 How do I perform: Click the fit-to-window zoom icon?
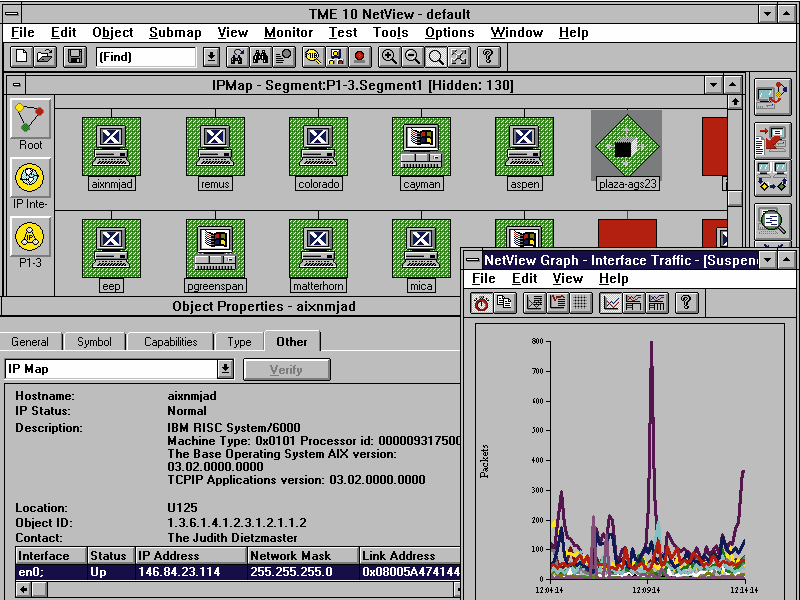point(459,57)
